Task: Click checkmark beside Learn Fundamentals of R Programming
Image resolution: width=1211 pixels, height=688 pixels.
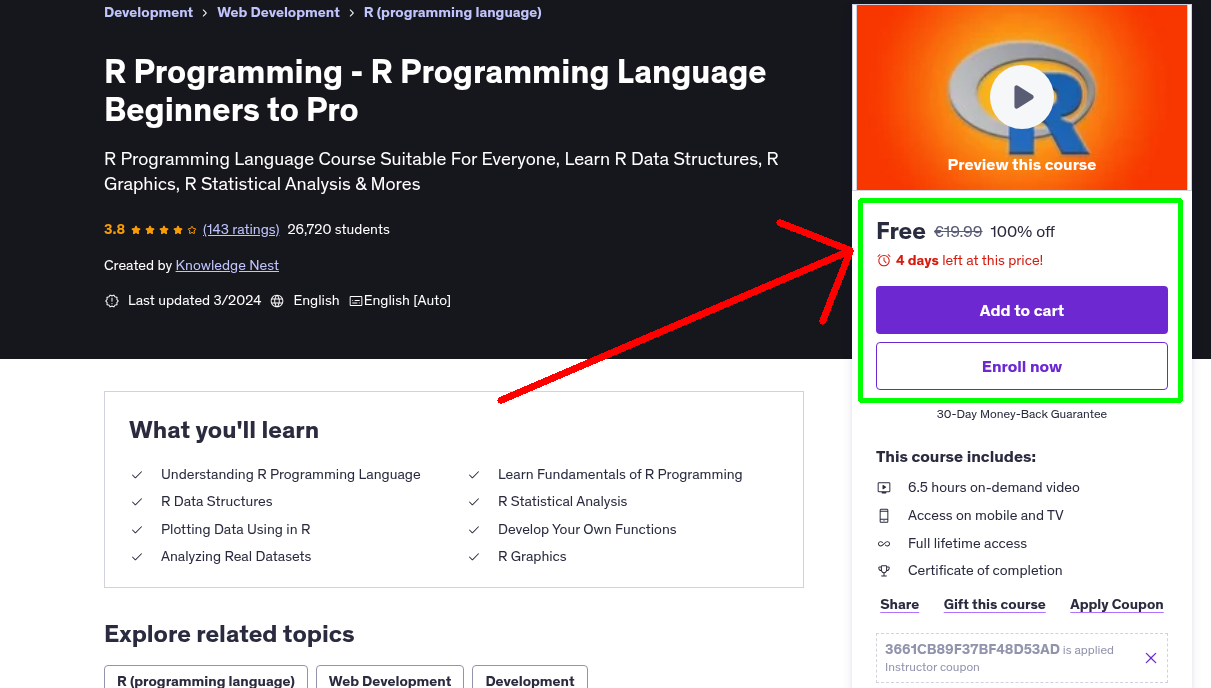Action: 474,474
